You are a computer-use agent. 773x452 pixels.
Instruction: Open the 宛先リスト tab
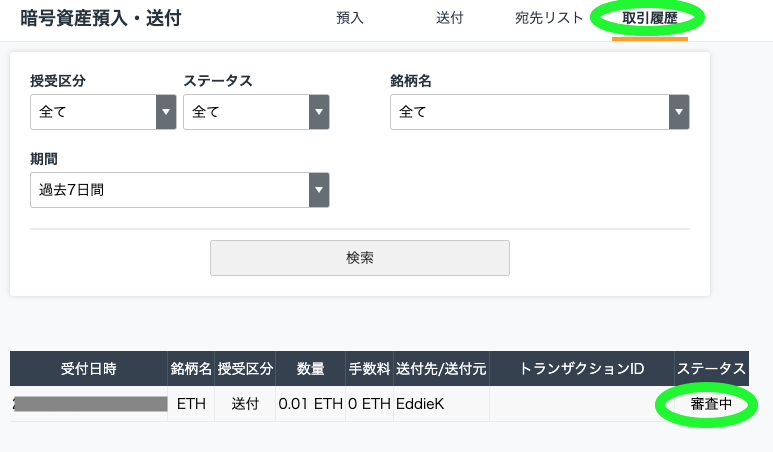[x=549, y=18]
